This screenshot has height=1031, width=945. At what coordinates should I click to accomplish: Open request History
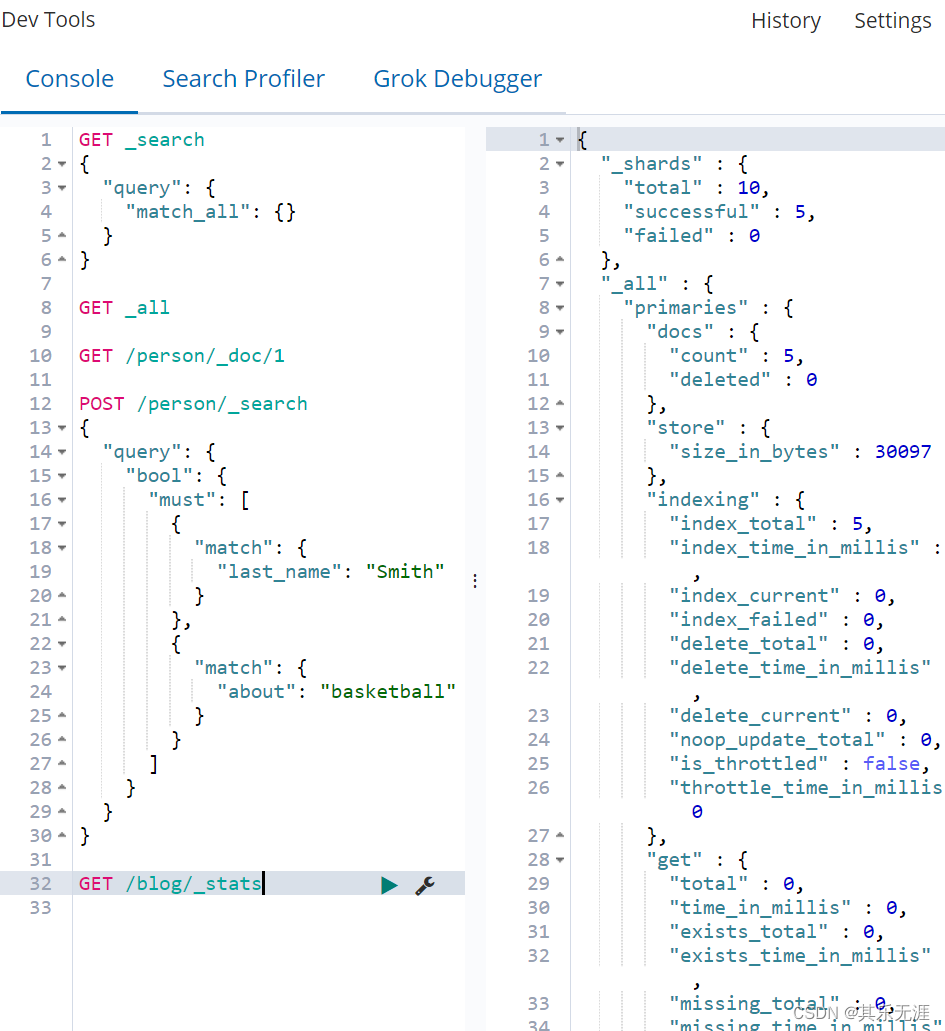(786, 21)
